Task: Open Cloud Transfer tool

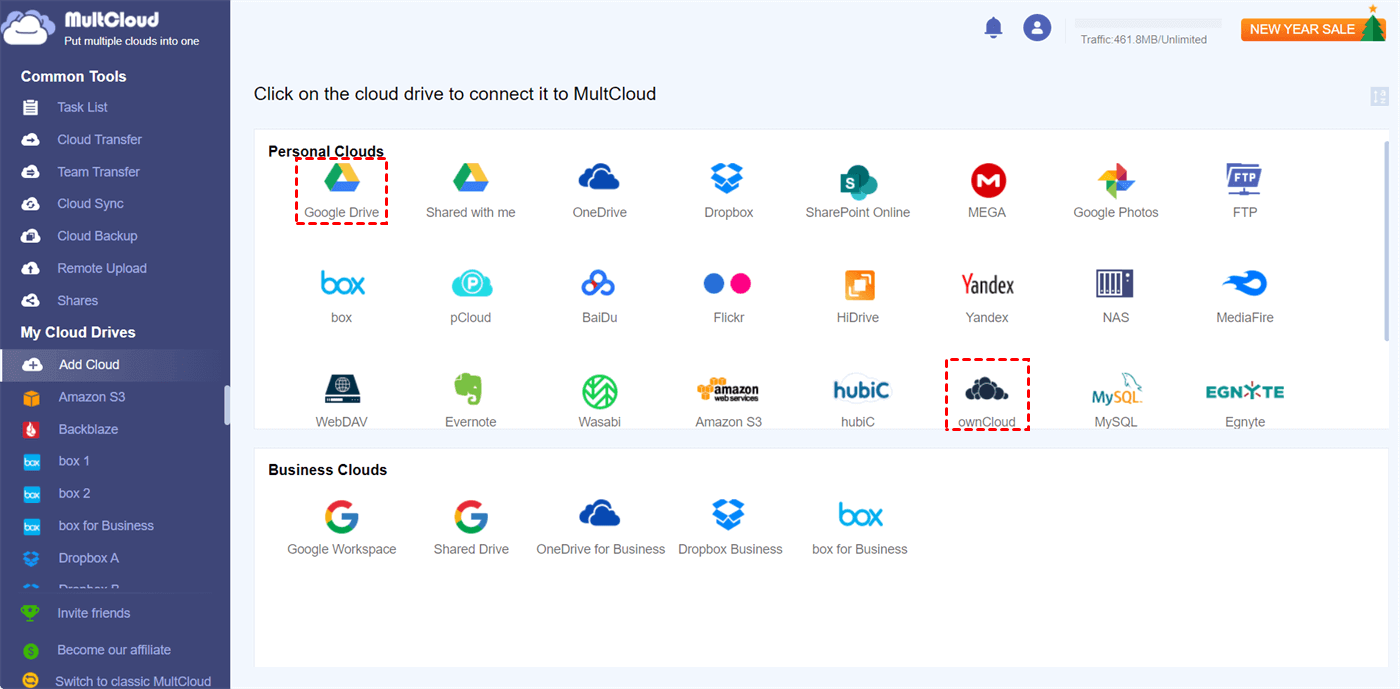Action: 99,139
